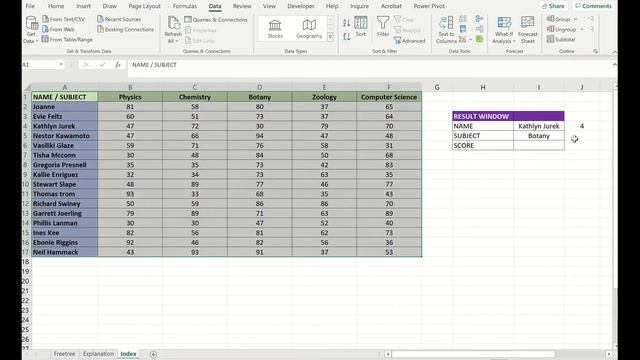Open Queries & Connections pane

coord(216,20)
